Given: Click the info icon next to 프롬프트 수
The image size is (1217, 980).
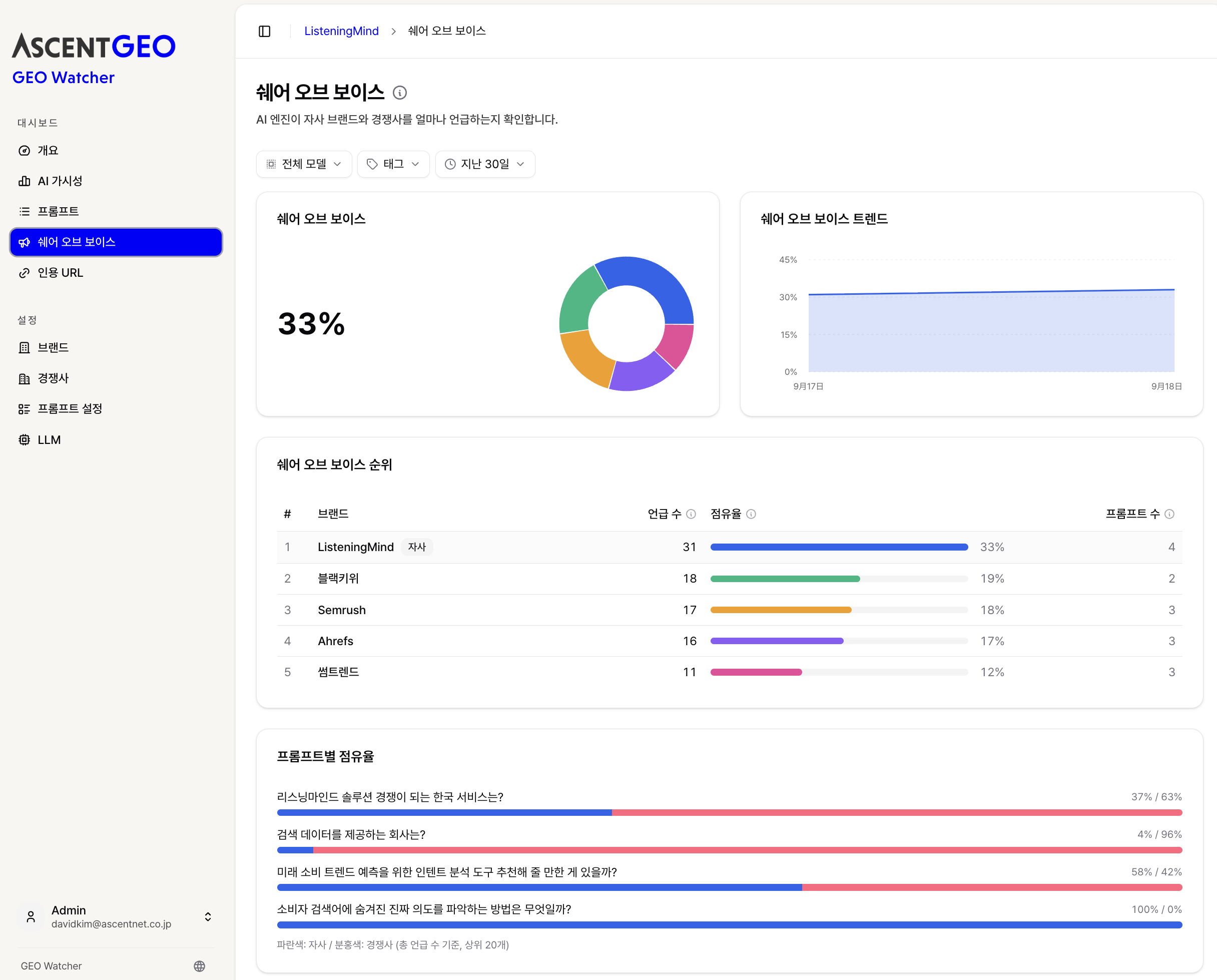Looking at the screenshot, I should pyautogui.click(x=1169, y=514).
